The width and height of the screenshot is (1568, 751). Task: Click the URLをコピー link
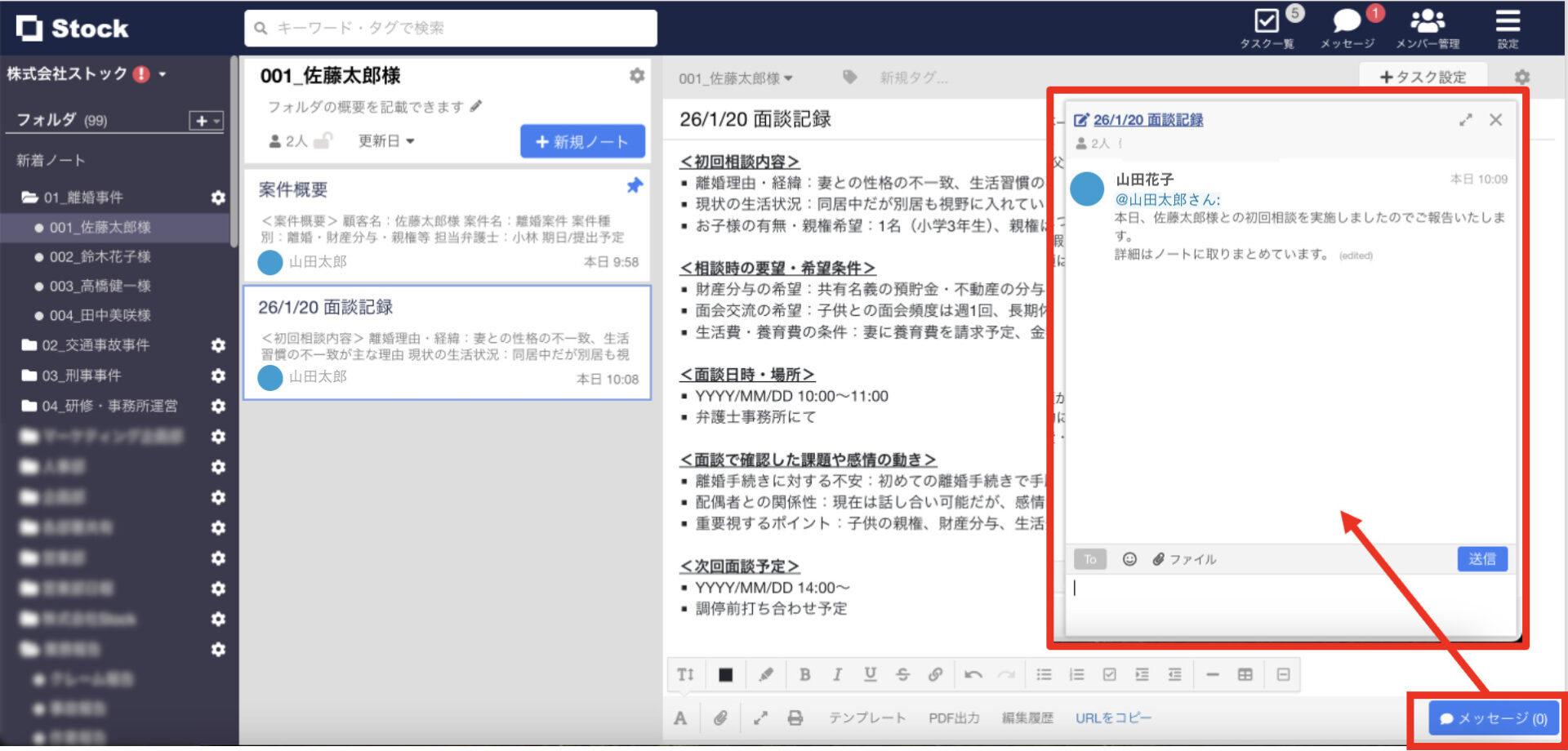(1112, 718)
